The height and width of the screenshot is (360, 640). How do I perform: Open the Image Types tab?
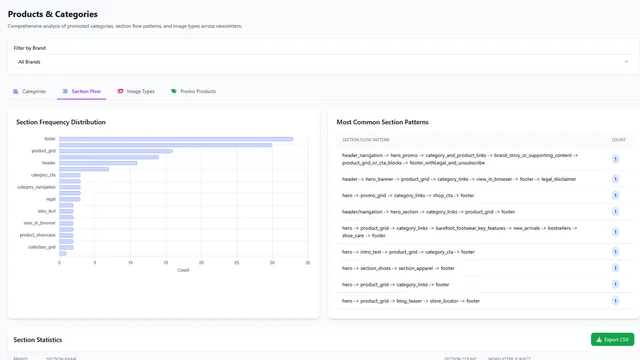click(136, 91)
